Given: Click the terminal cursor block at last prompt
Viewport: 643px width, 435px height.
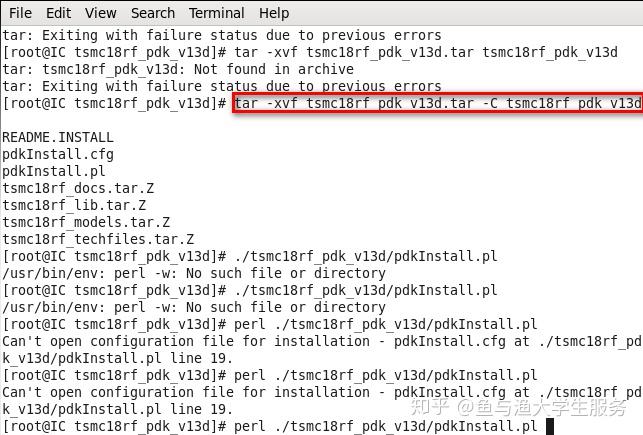Looking at the screenshot, I should pos(550,426).
